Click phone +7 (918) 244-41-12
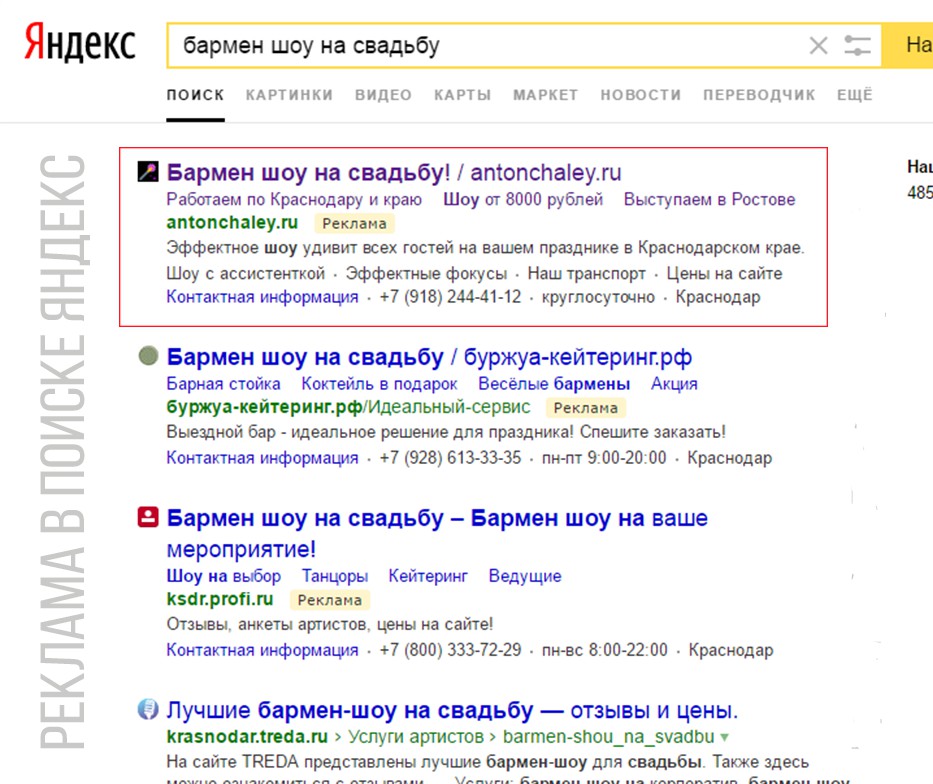Image resolution: width=933 pixels, height=784 pixels. [x=450, y=297]
